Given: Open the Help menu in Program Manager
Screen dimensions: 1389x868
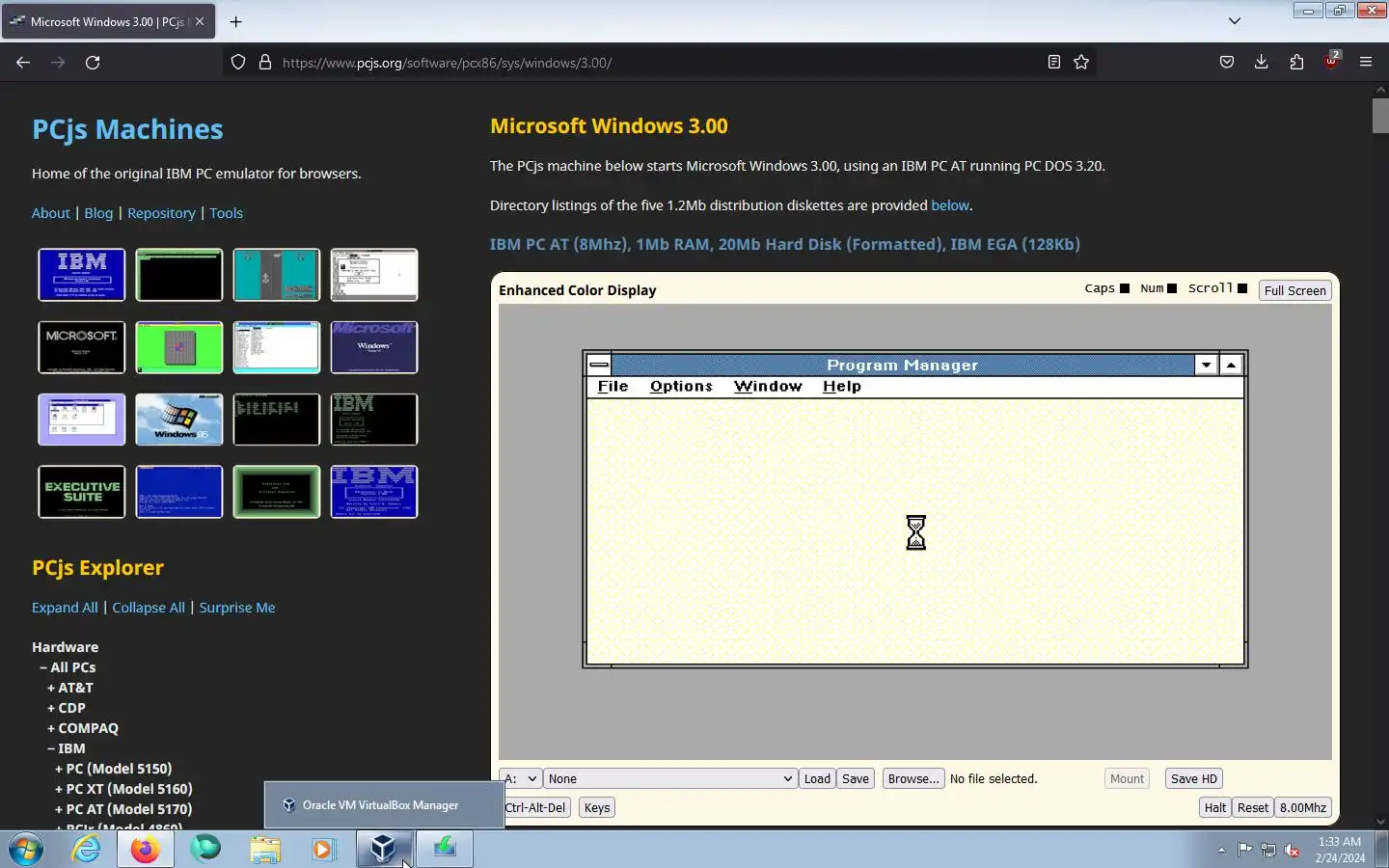Looking at the screenshot, I should point(842,386).
